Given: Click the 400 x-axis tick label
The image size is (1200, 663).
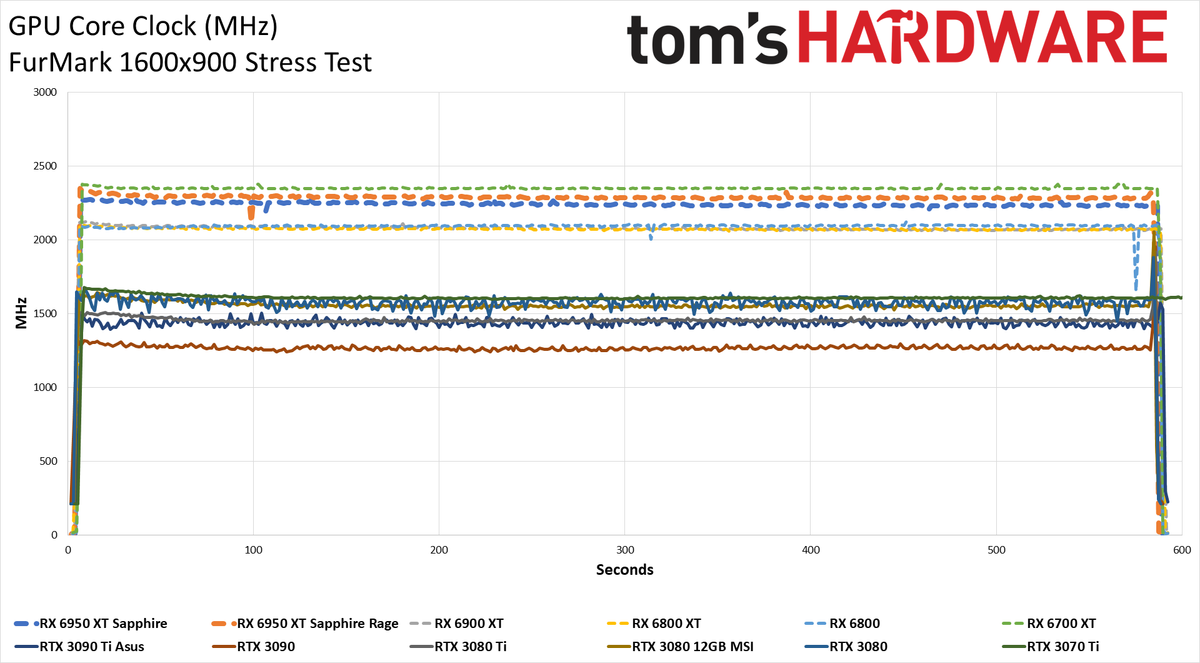Looking at the screenshot, I should click(x=811, y=550).
